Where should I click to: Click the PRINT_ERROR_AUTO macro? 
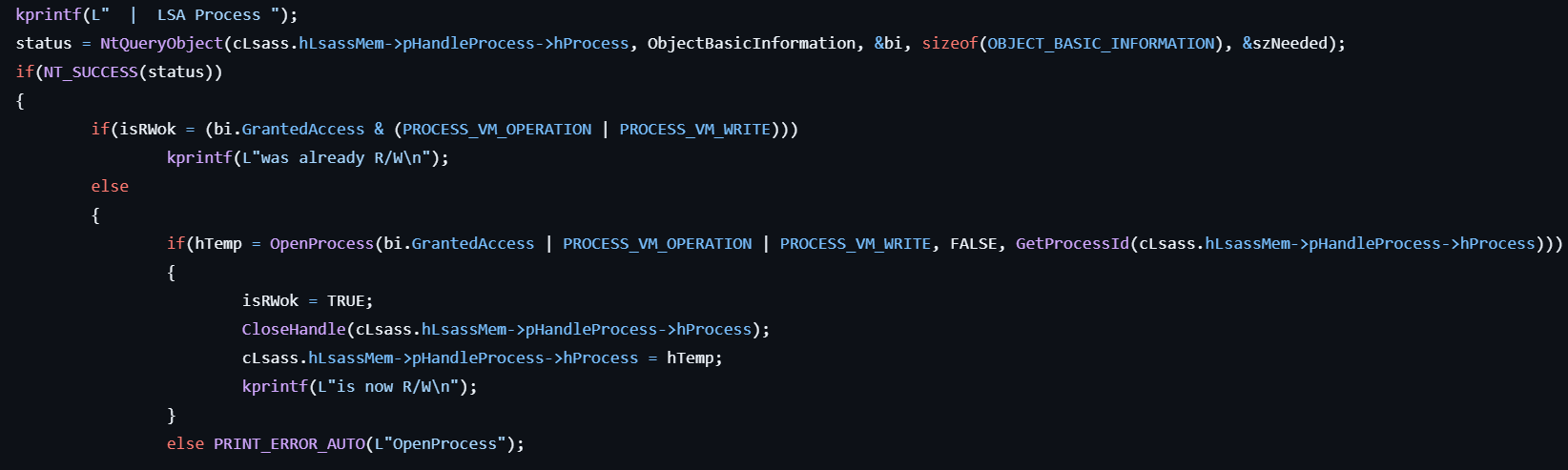289,444
